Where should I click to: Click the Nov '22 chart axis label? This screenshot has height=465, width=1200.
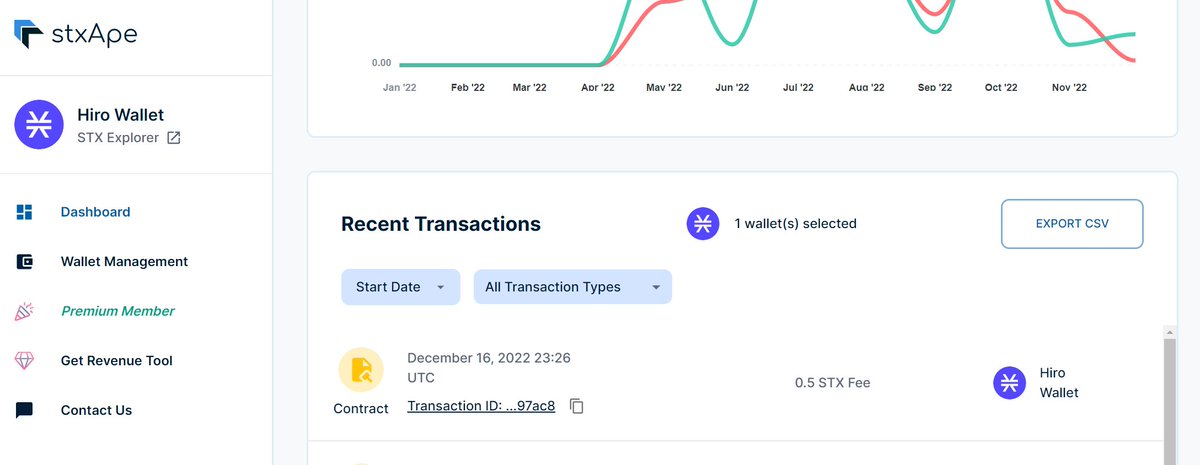pyautogui.click(x=1069, y=88)
